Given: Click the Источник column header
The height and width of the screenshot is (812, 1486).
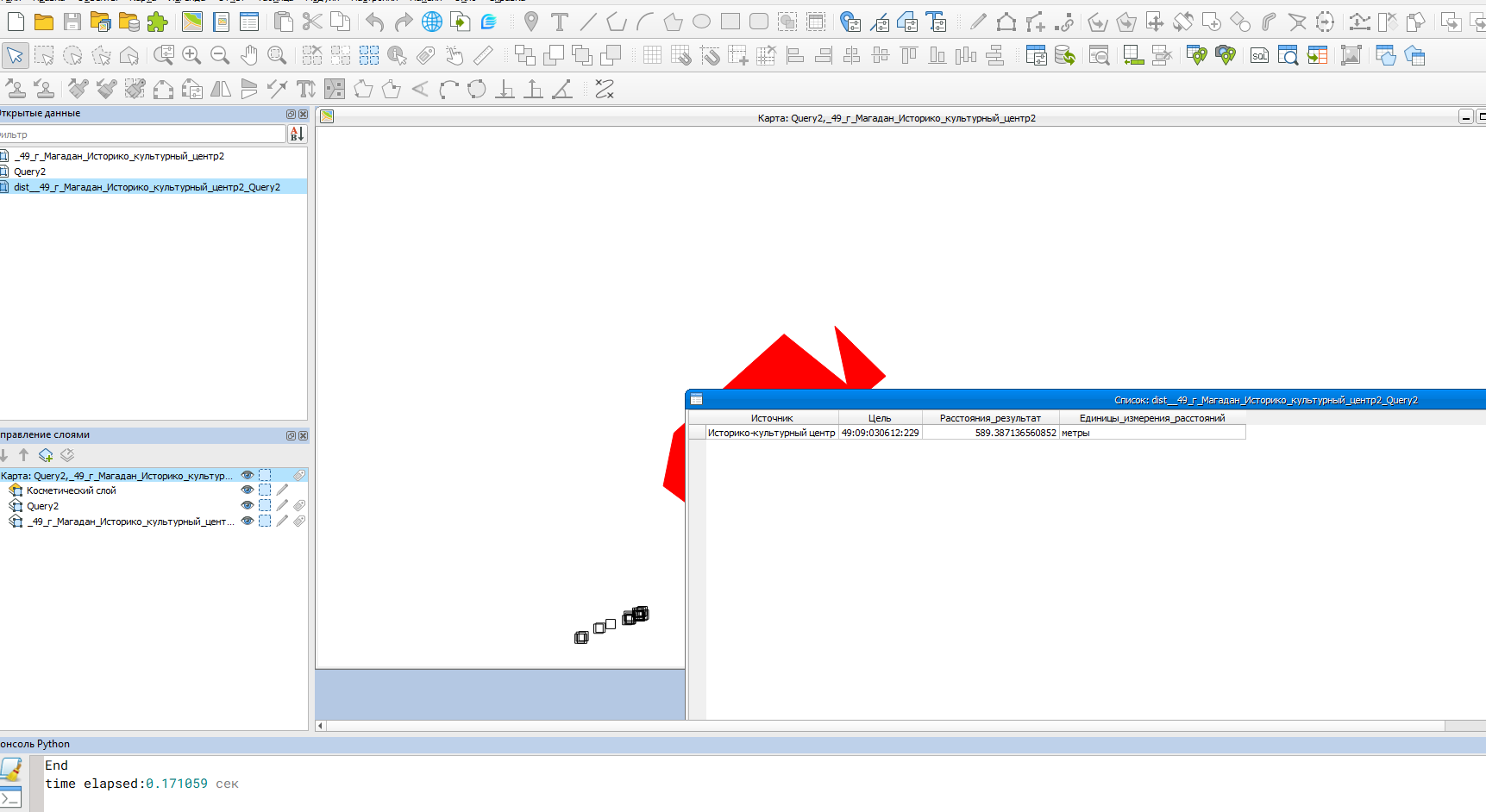Looking at the screenshot, I should pos(771,418).
